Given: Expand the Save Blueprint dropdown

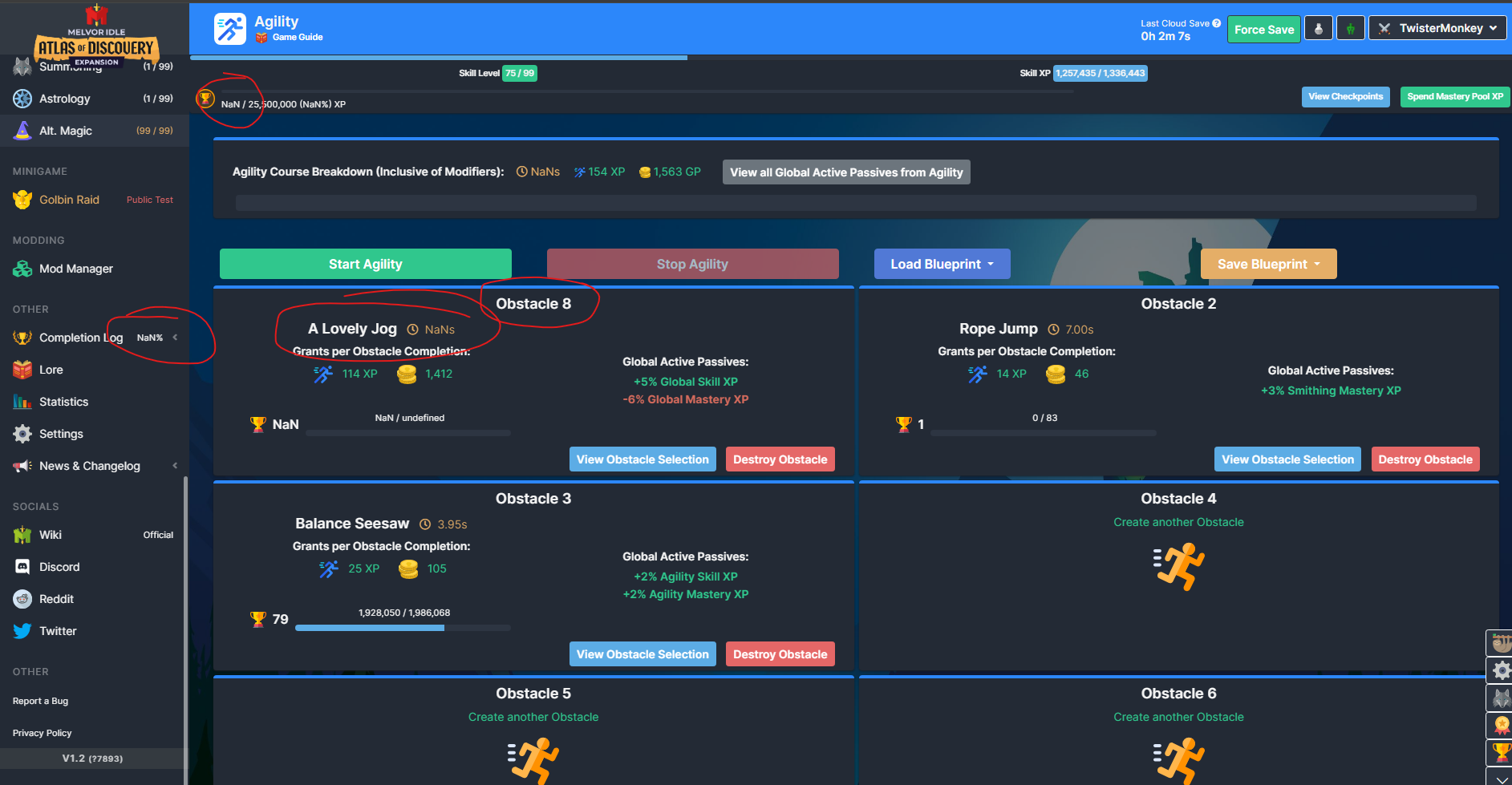Looking at the screenshot, I should click(x=1267, y=263).
